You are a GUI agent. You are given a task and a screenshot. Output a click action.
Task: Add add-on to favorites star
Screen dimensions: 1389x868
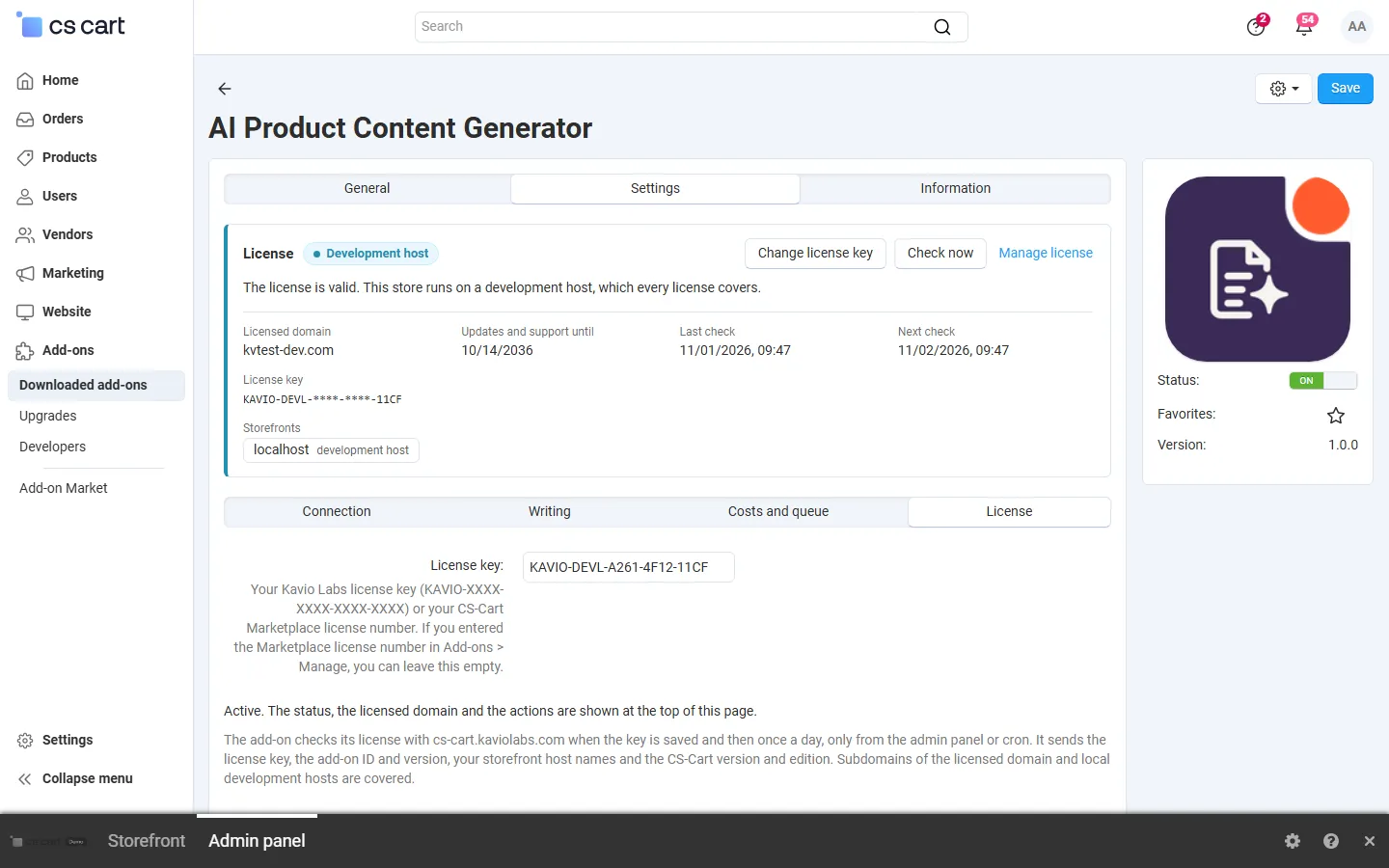click(x=1336, y=416)
